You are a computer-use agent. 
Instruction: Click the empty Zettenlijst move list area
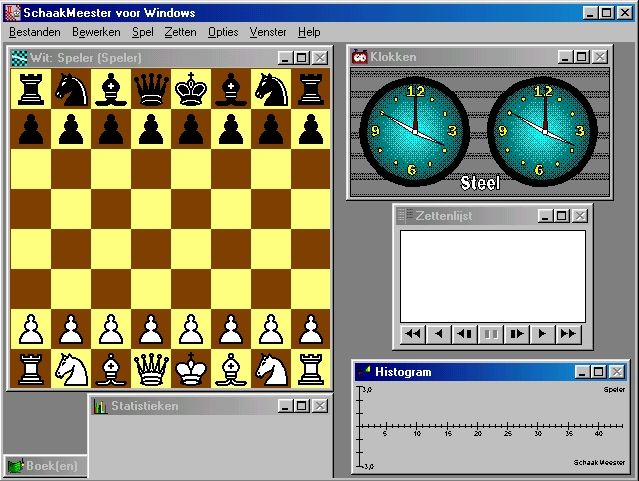[493, 276]
